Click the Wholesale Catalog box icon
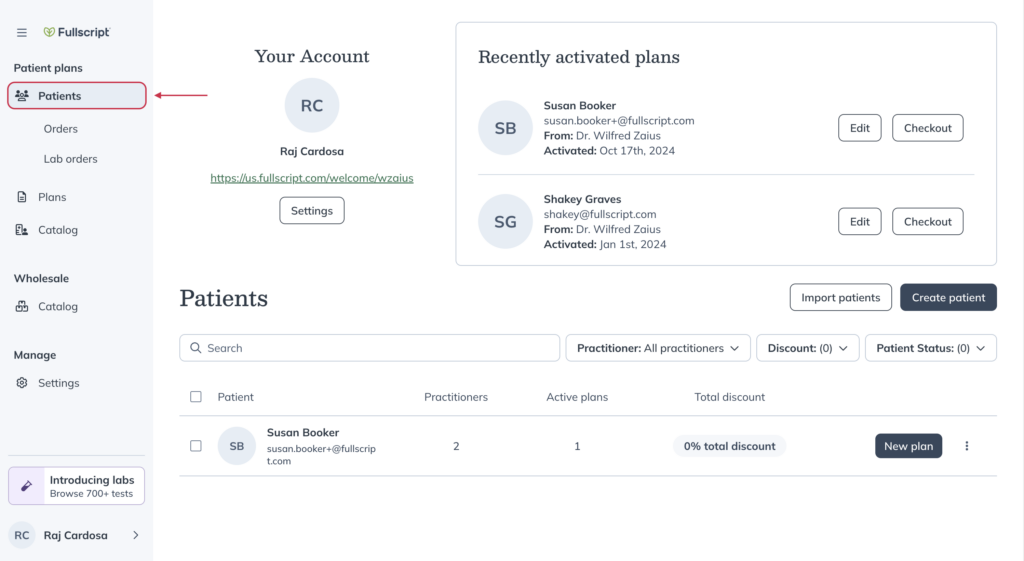The width and height of the screenshot is (1024, 561). [x=22, y=306]
